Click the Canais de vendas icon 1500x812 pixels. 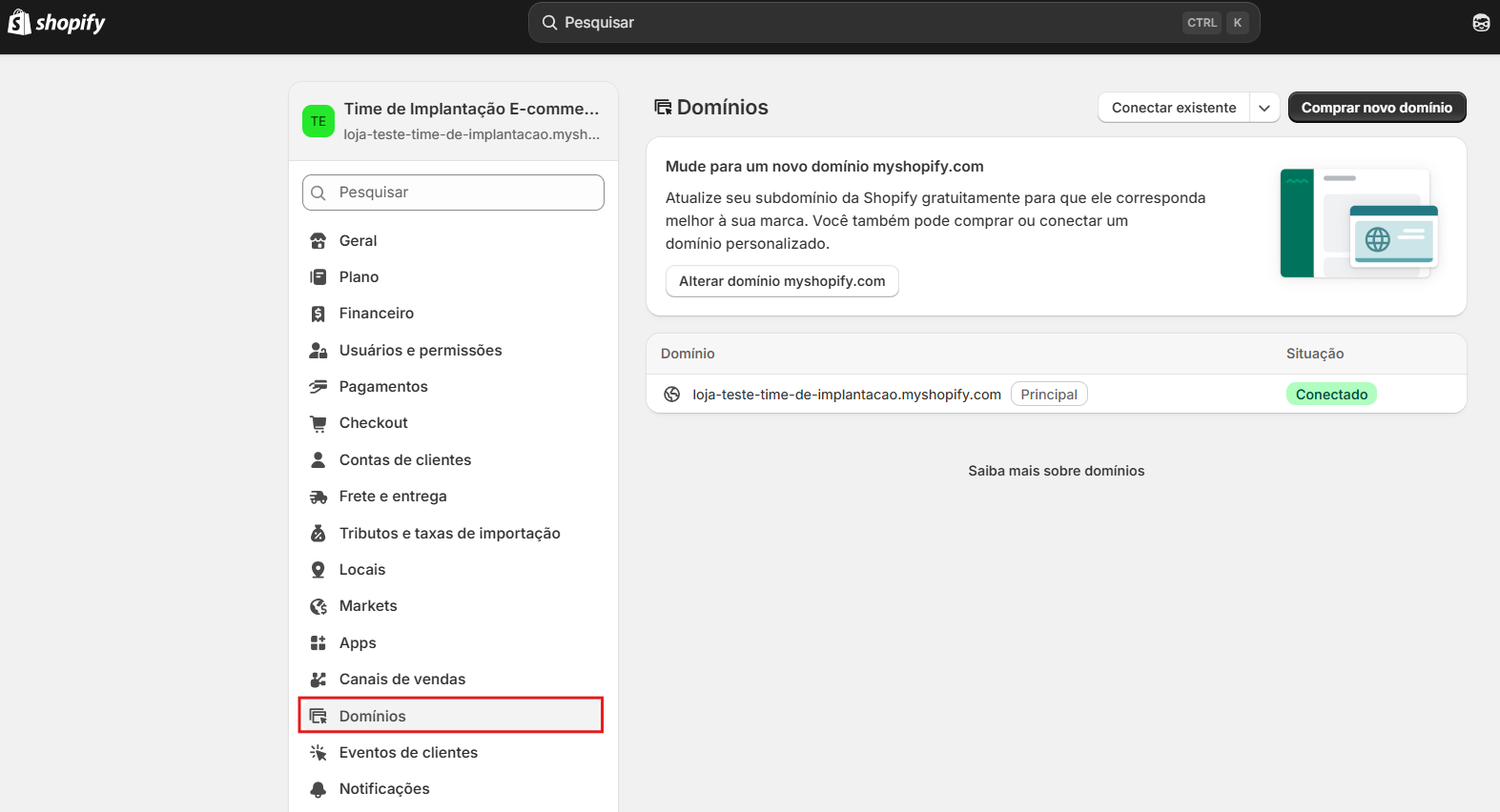[318, 680]
